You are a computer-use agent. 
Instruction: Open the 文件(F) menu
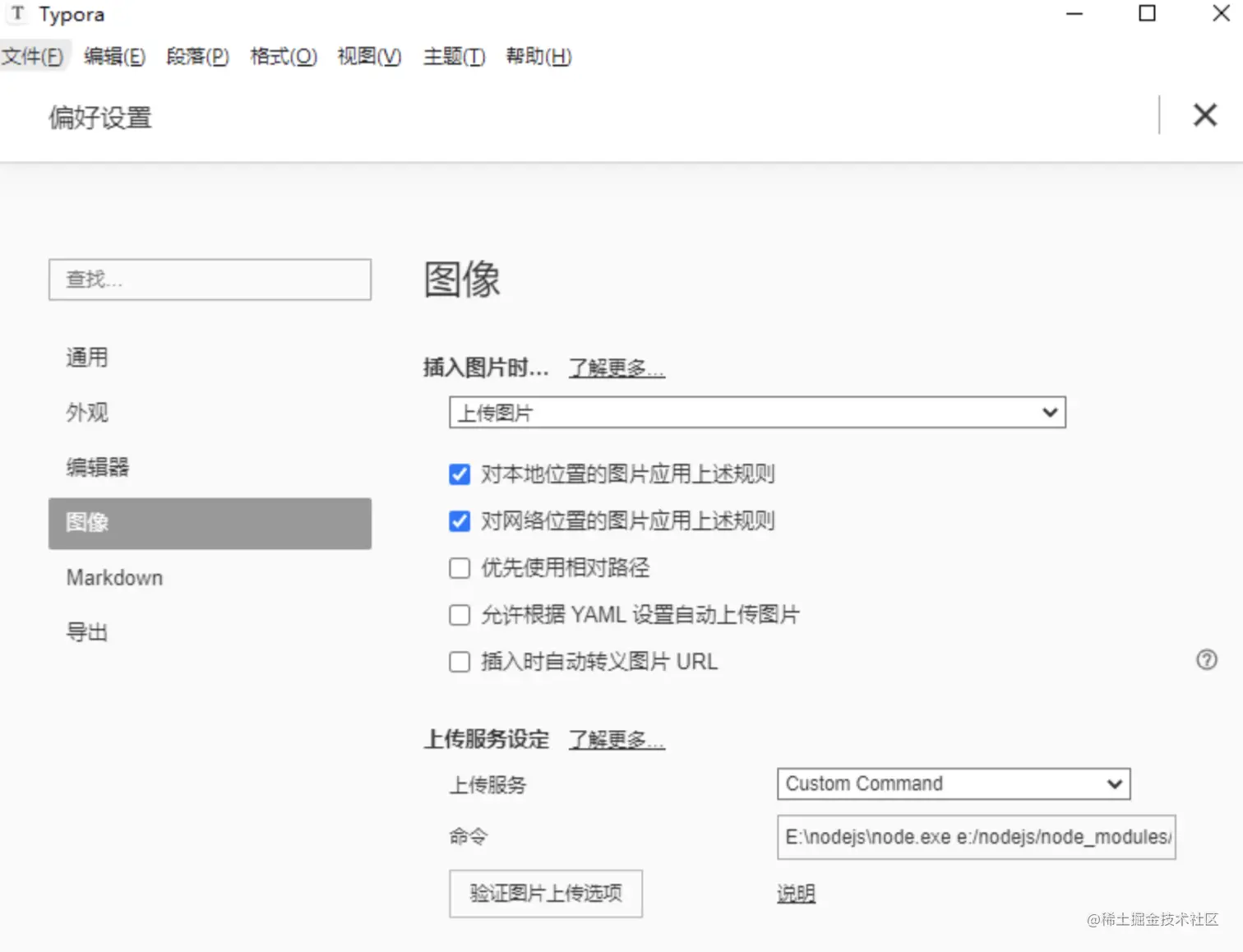[33, 56]
